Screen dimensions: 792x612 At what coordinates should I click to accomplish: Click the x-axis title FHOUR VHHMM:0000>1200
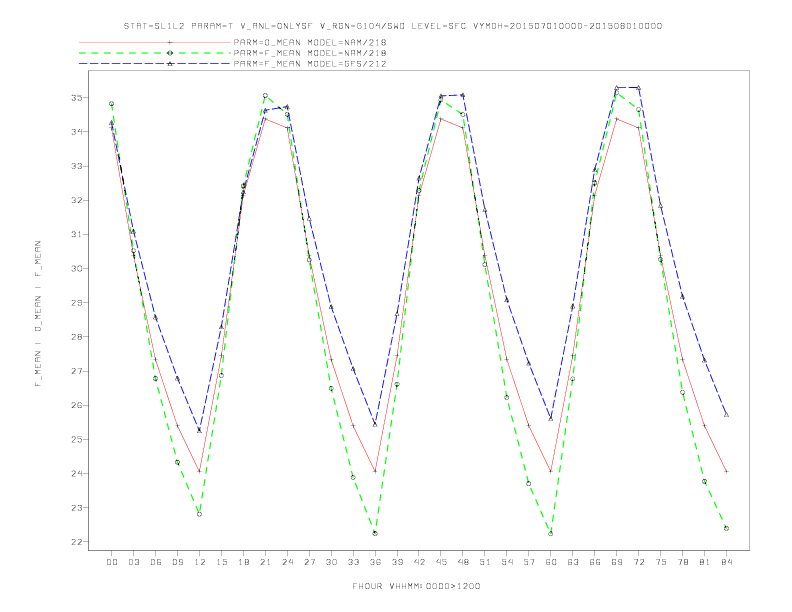pos(416,586)
